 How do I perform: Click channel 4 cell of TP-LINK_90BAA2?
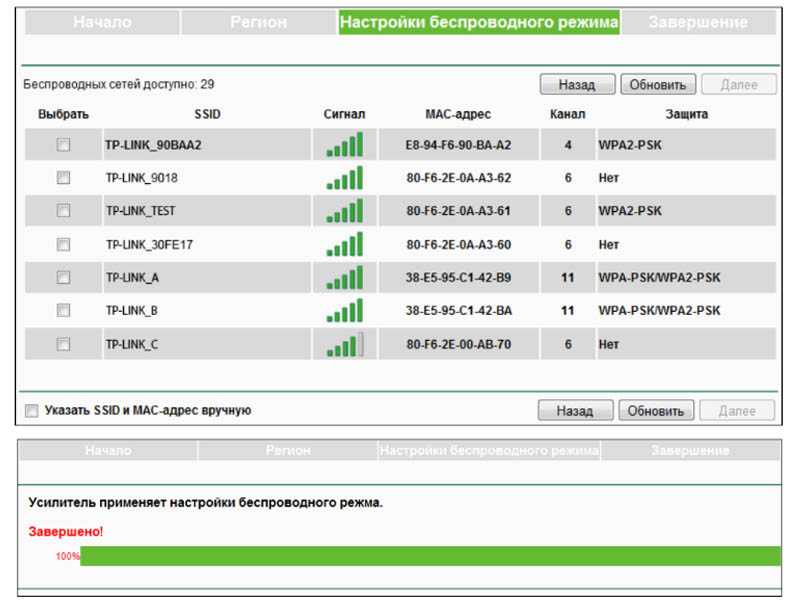point(567,145)
